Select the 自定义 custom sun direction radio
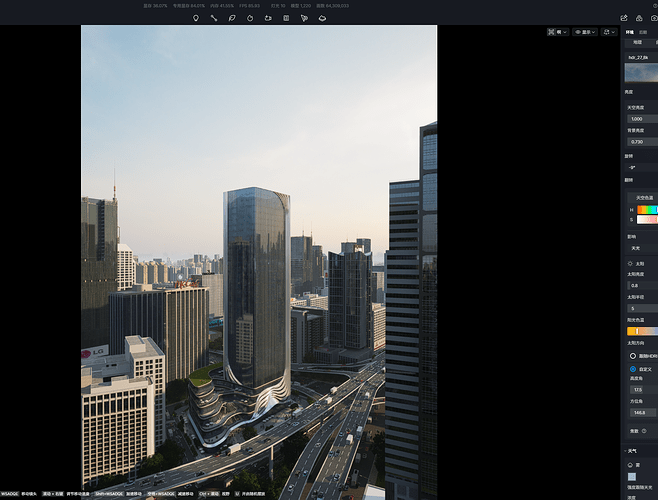 (x=633, y=369)
